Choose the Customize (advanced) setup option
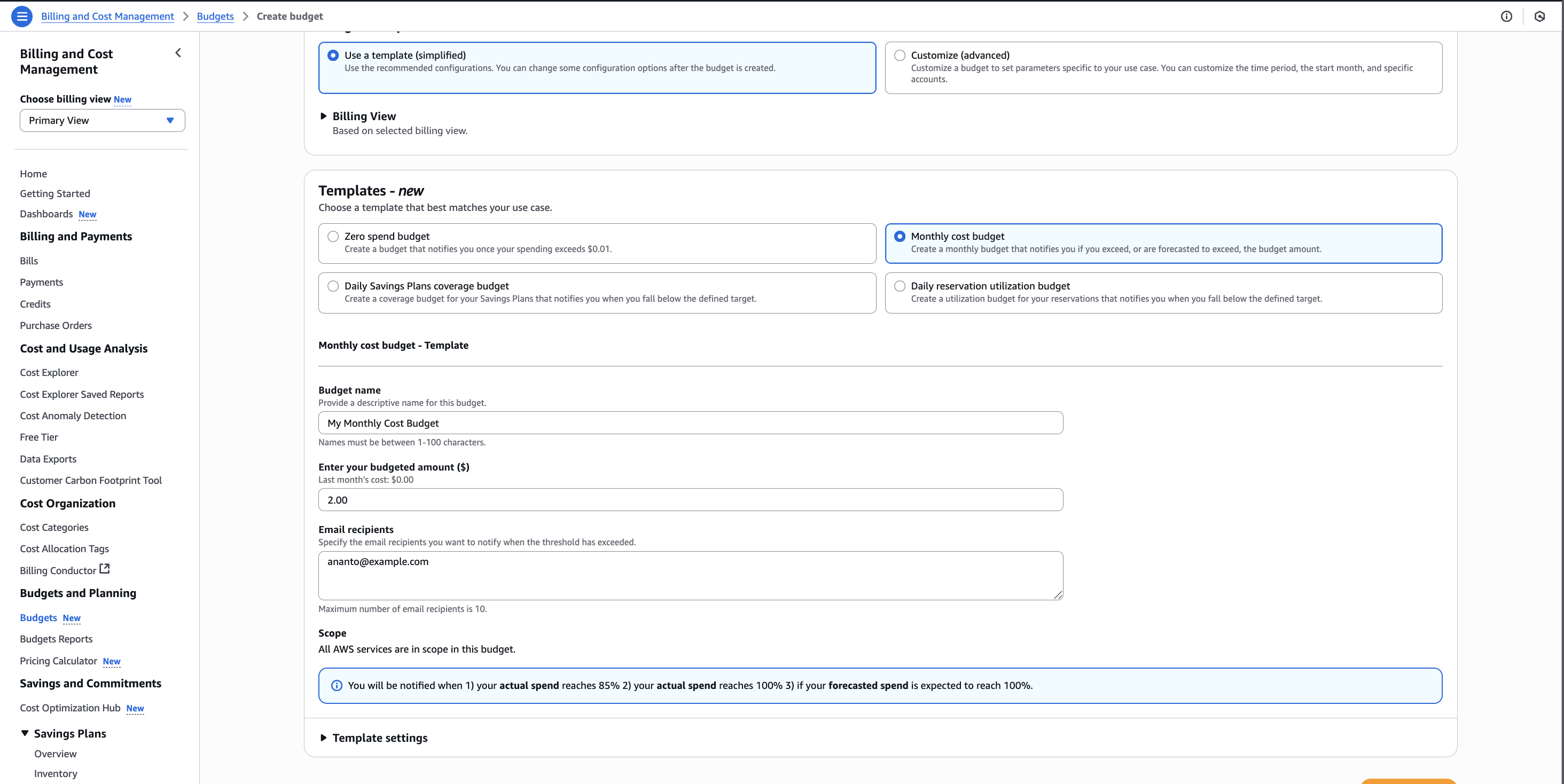 pyautogui.click(x=900, y=56)
